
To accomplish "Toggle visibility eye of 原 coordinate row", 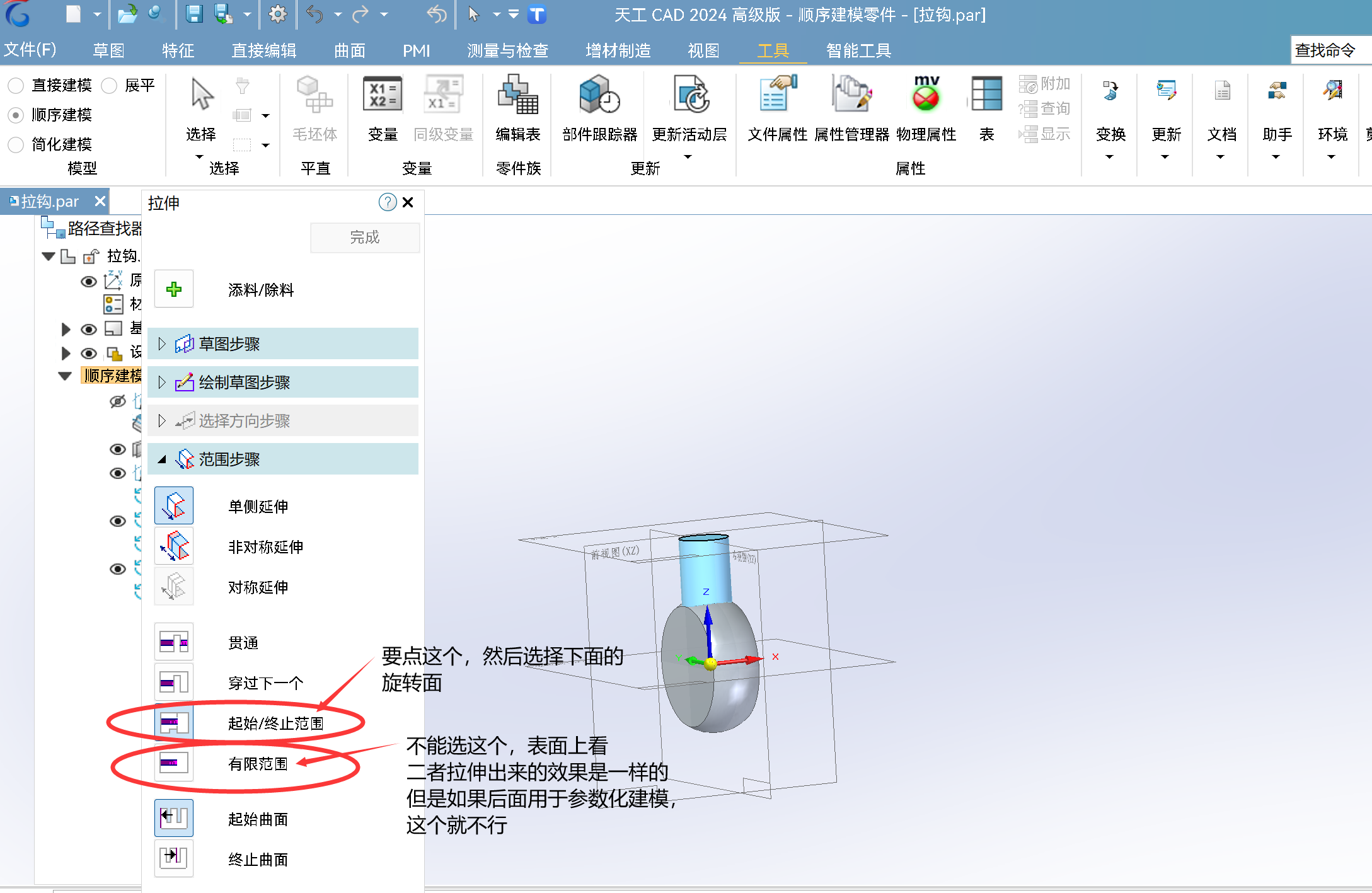I will pyautogui.click(x=89, y=281).
